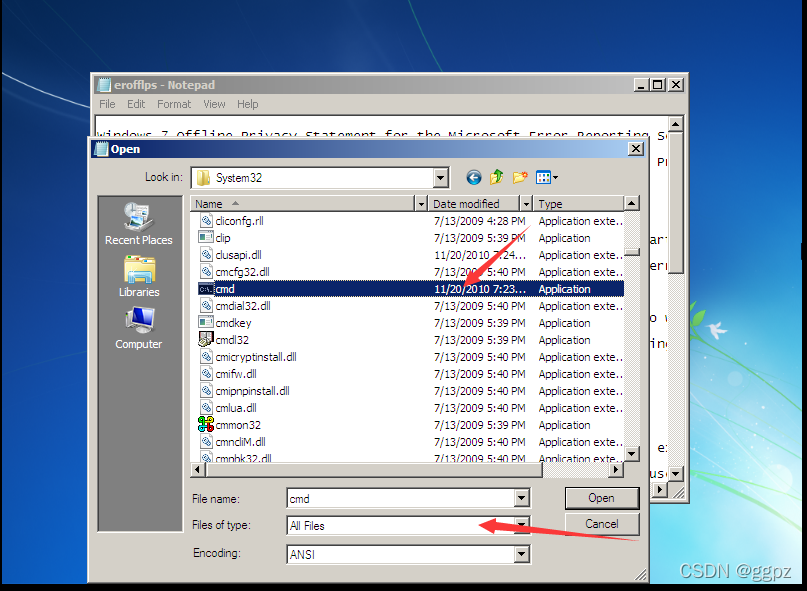Click the clip application icon

(x=206, y=237)
